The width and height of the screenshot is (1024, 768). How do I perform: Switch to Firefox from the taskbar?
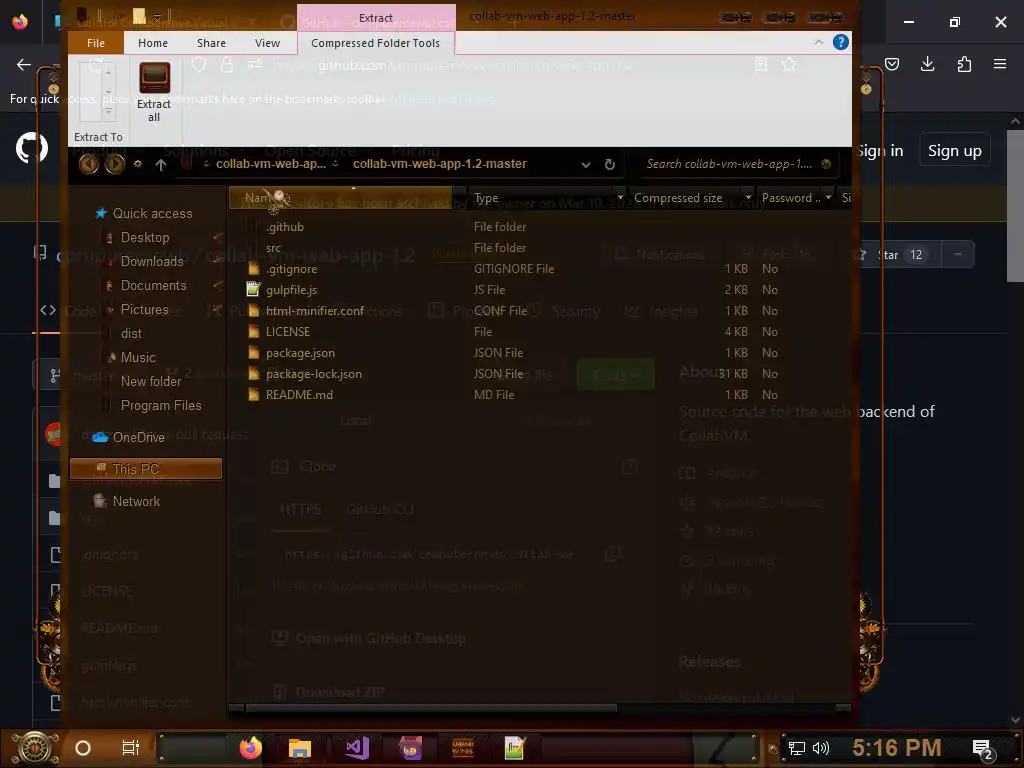click(x=251, y=748)
